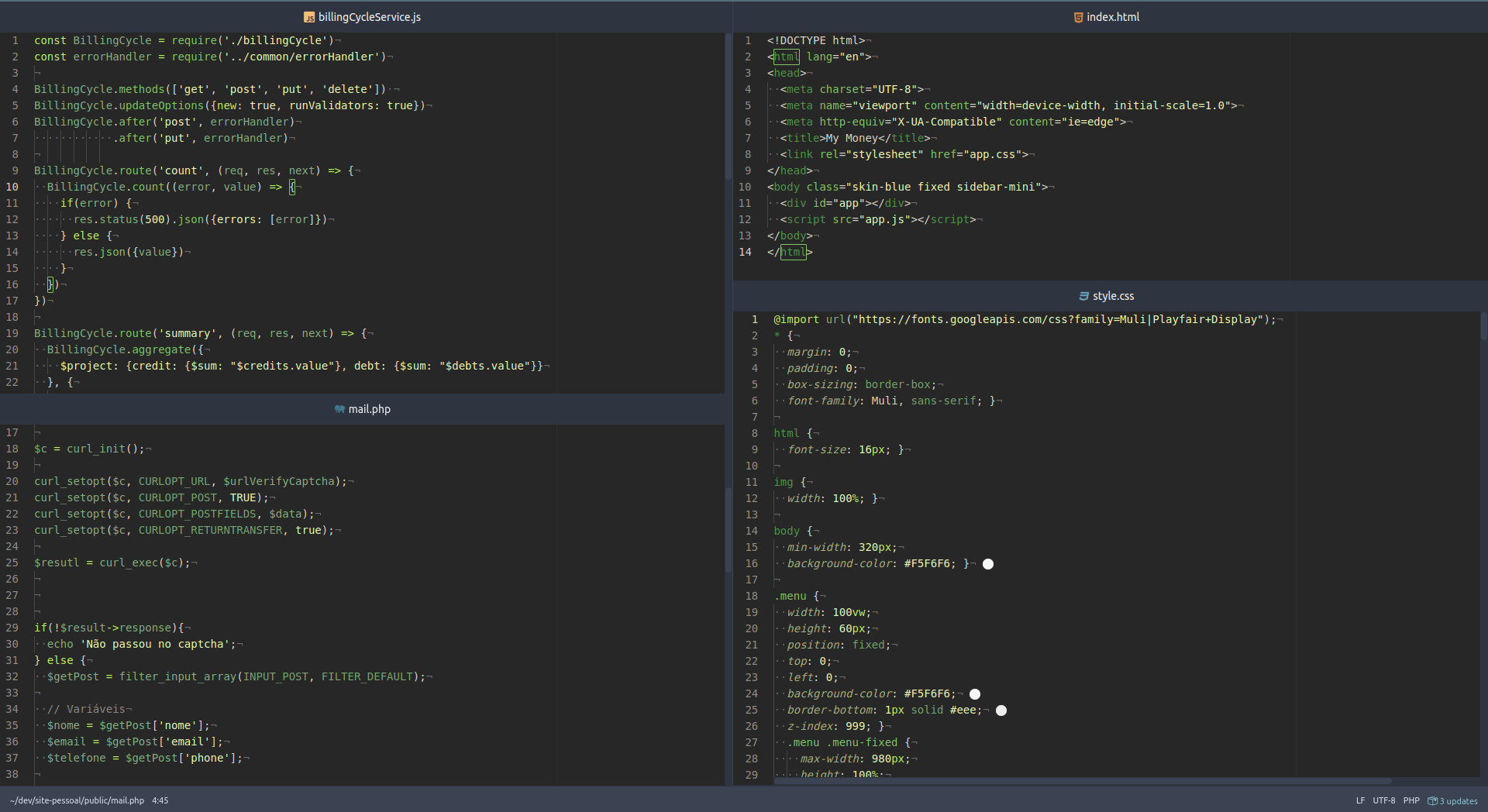This screenshot has width=1488, height=812.
Task: Open the PHP grammar selector
Action: click(x=1411, y=800)
